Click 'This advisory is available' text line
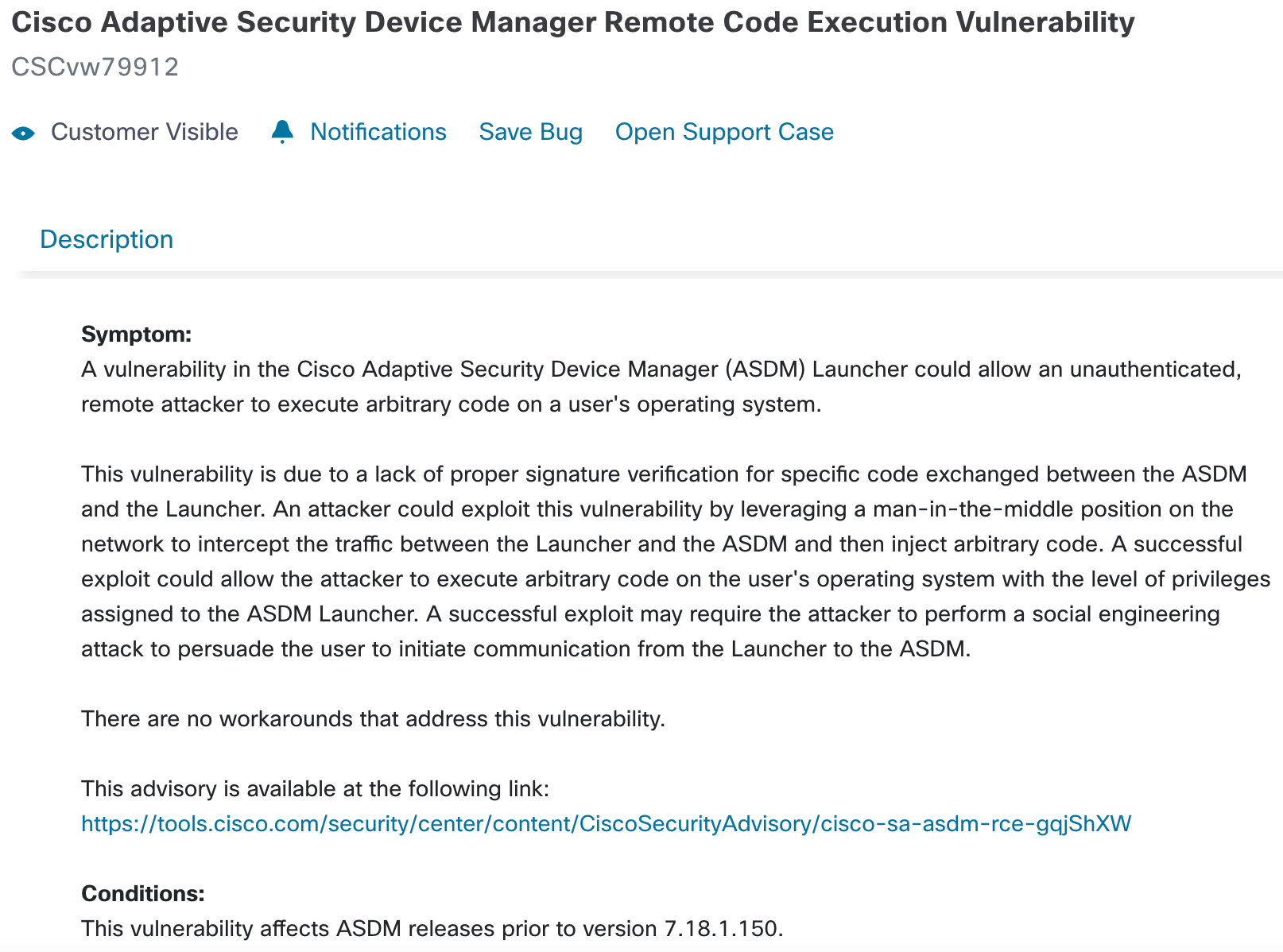1283x952 pixels. pyautogui.click(x=315, y=788)
